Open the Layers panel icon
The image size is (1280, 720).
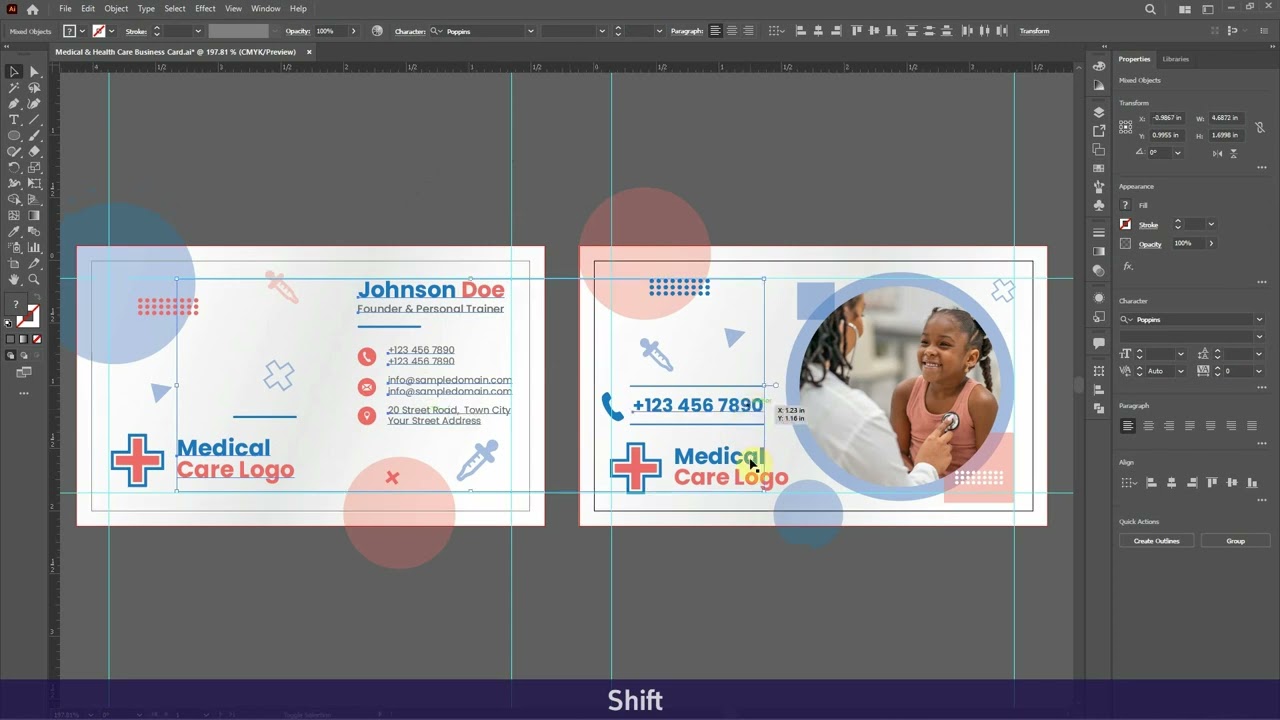click(1099, 112)
